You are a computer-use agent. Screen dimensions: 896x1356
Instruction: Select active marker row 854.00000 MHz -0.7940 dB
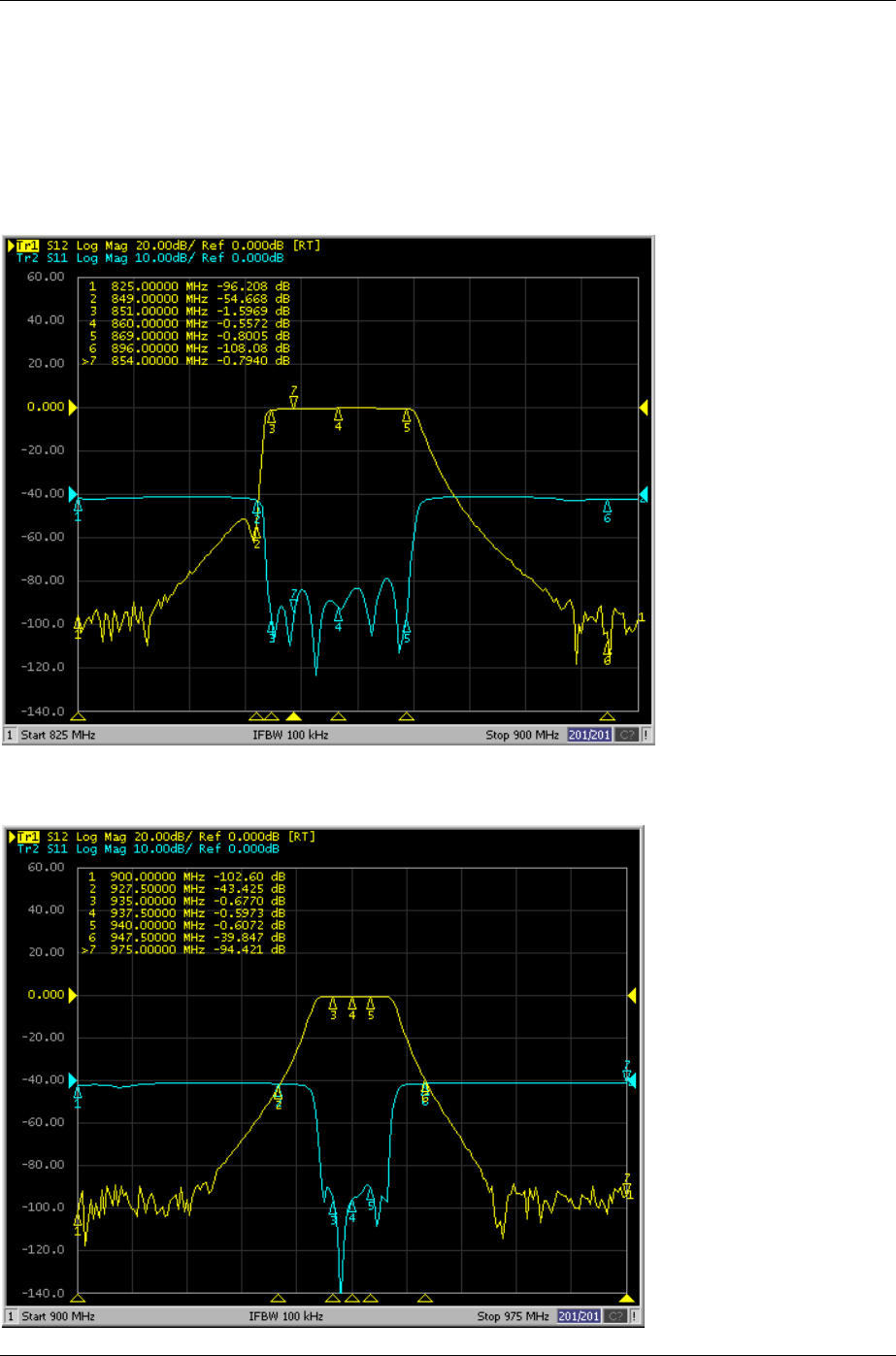click(186, 360)
